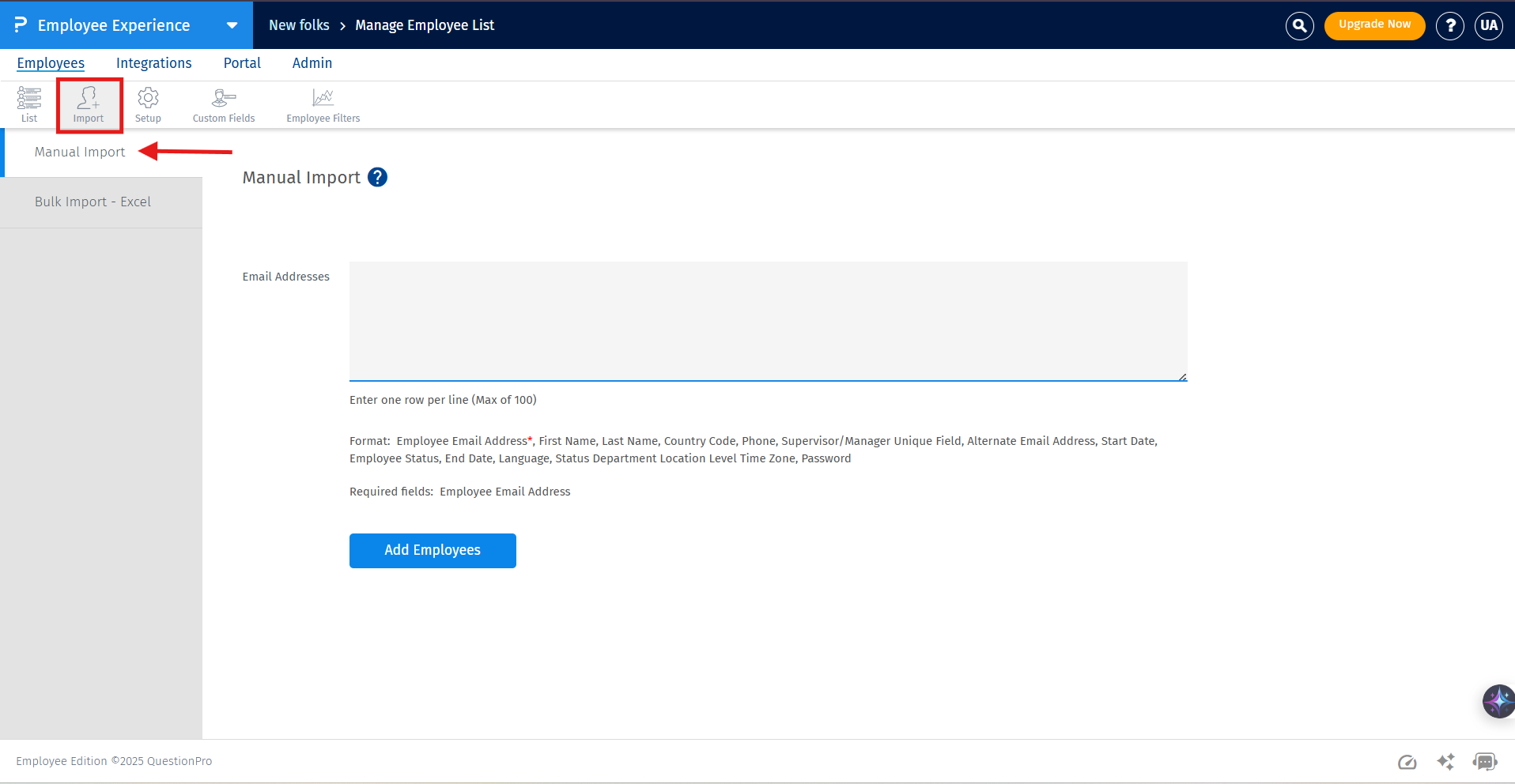Open the New folks breadcrumb link
1515x784 pixels.
tap(299, 24)
